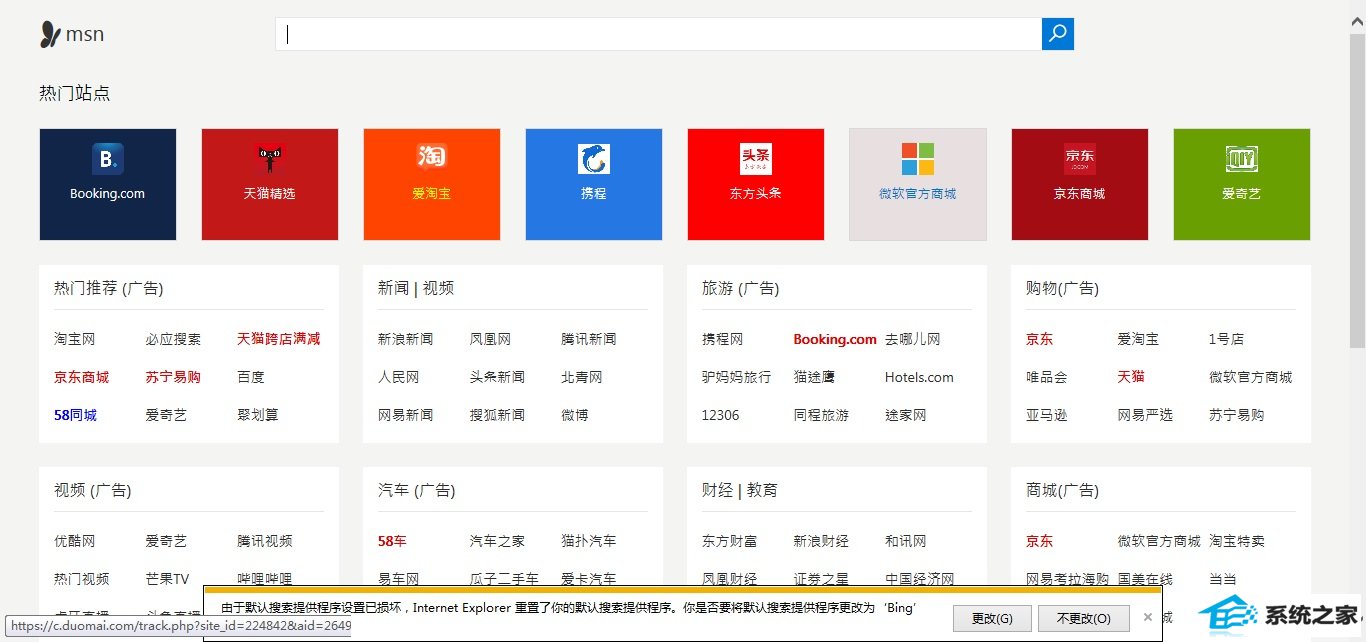Image resolution: width=1366 pixels, height=642 pixels.
Task: Open the 爱奇艺 green tile
Action: 1242,184
